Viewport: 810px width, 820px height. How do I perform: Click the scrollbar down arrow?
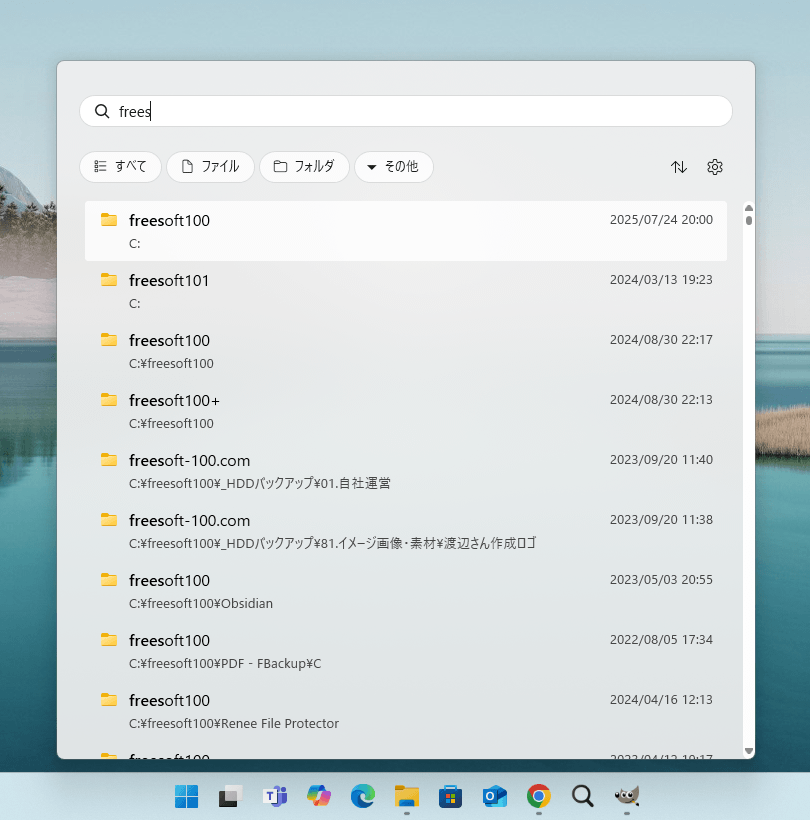pos(749,751)
